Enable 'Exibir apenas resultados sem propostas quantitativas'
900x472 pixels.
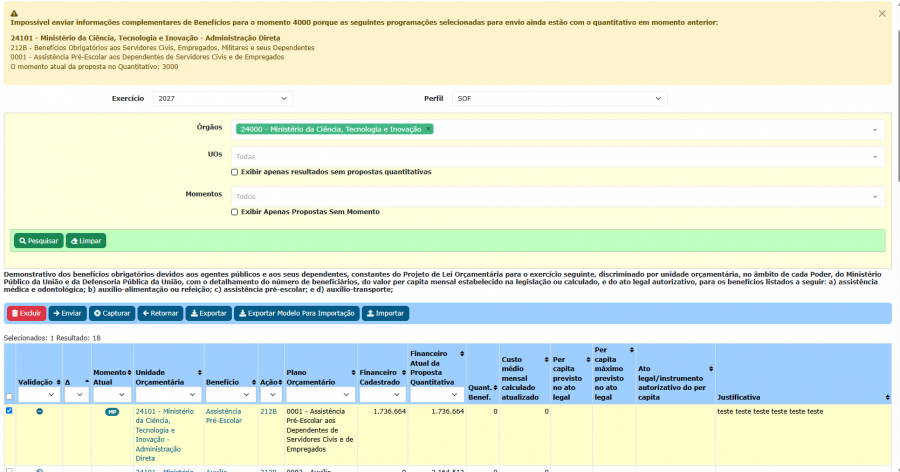[234, 172]
